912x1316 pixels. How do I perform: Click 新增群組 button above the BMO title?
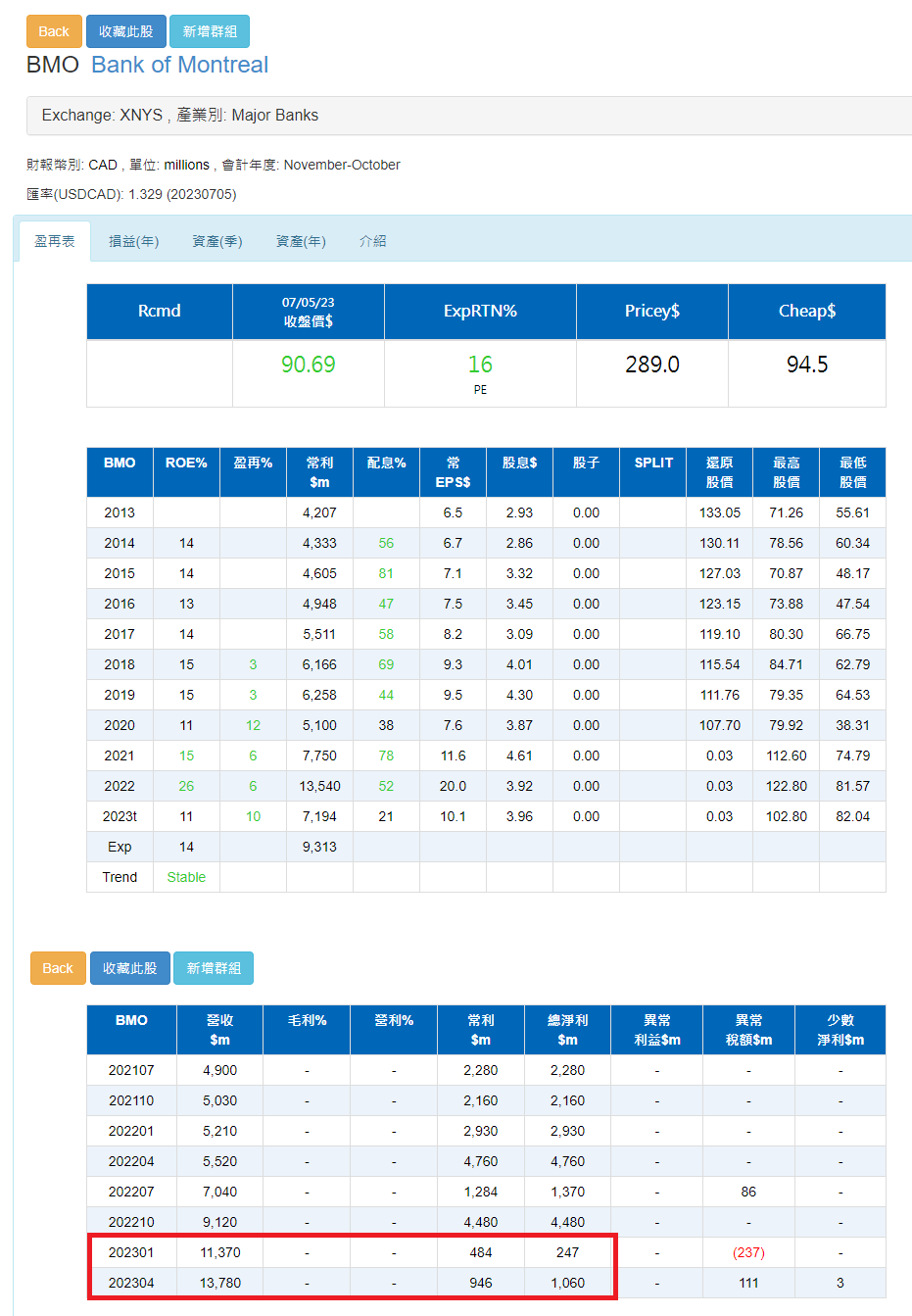210,31
